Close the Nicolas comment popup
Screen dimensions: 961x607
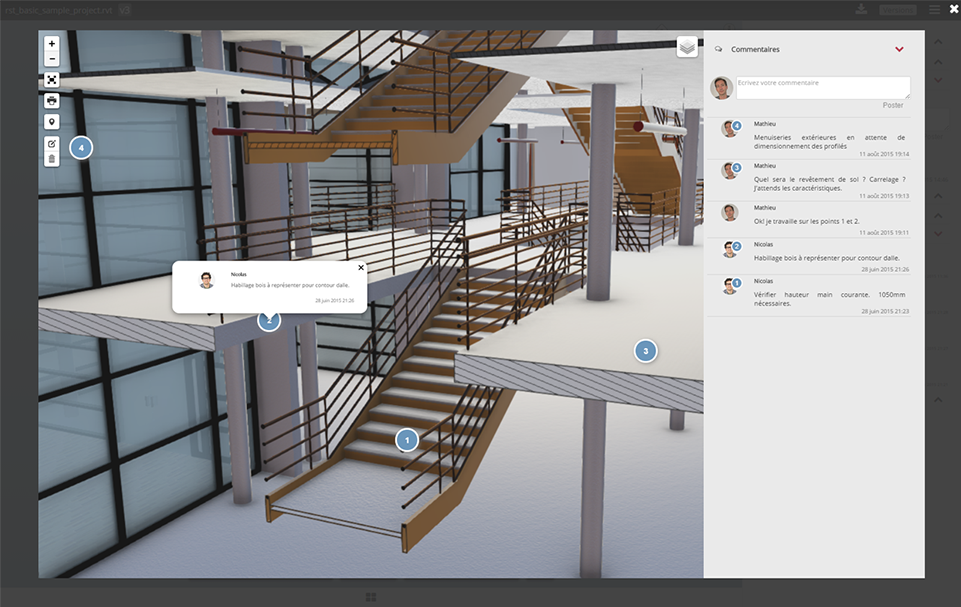tap(361, 267)
